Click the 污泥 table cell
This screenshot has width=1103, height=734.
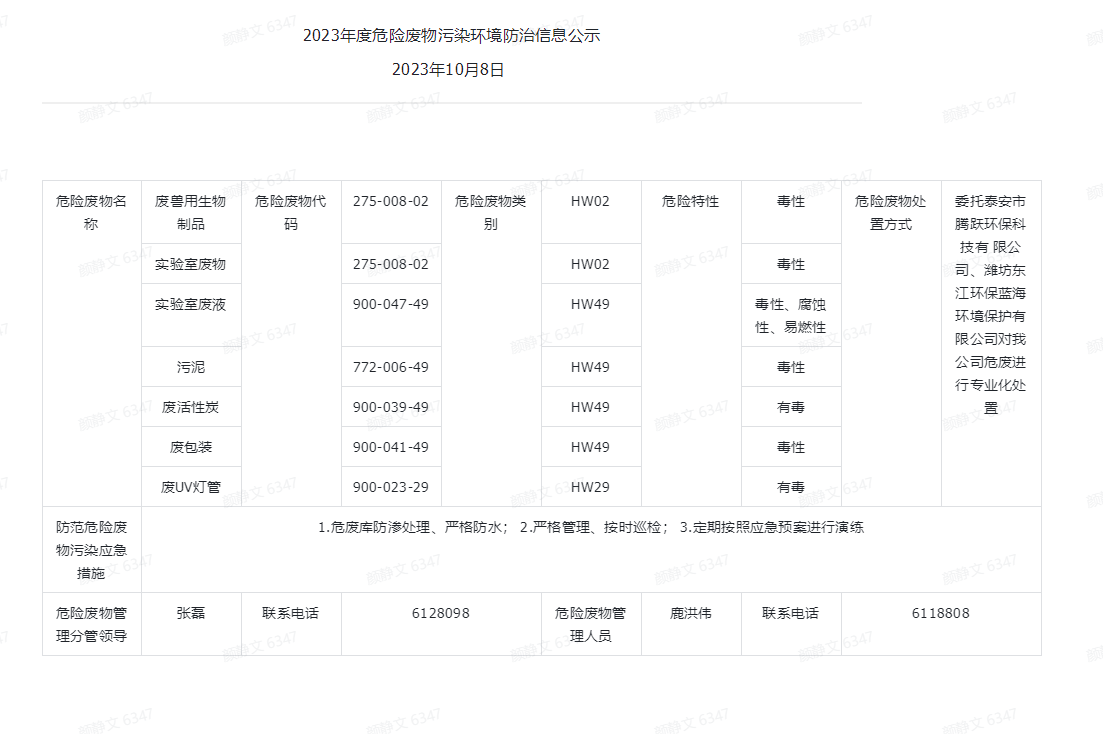191,367
